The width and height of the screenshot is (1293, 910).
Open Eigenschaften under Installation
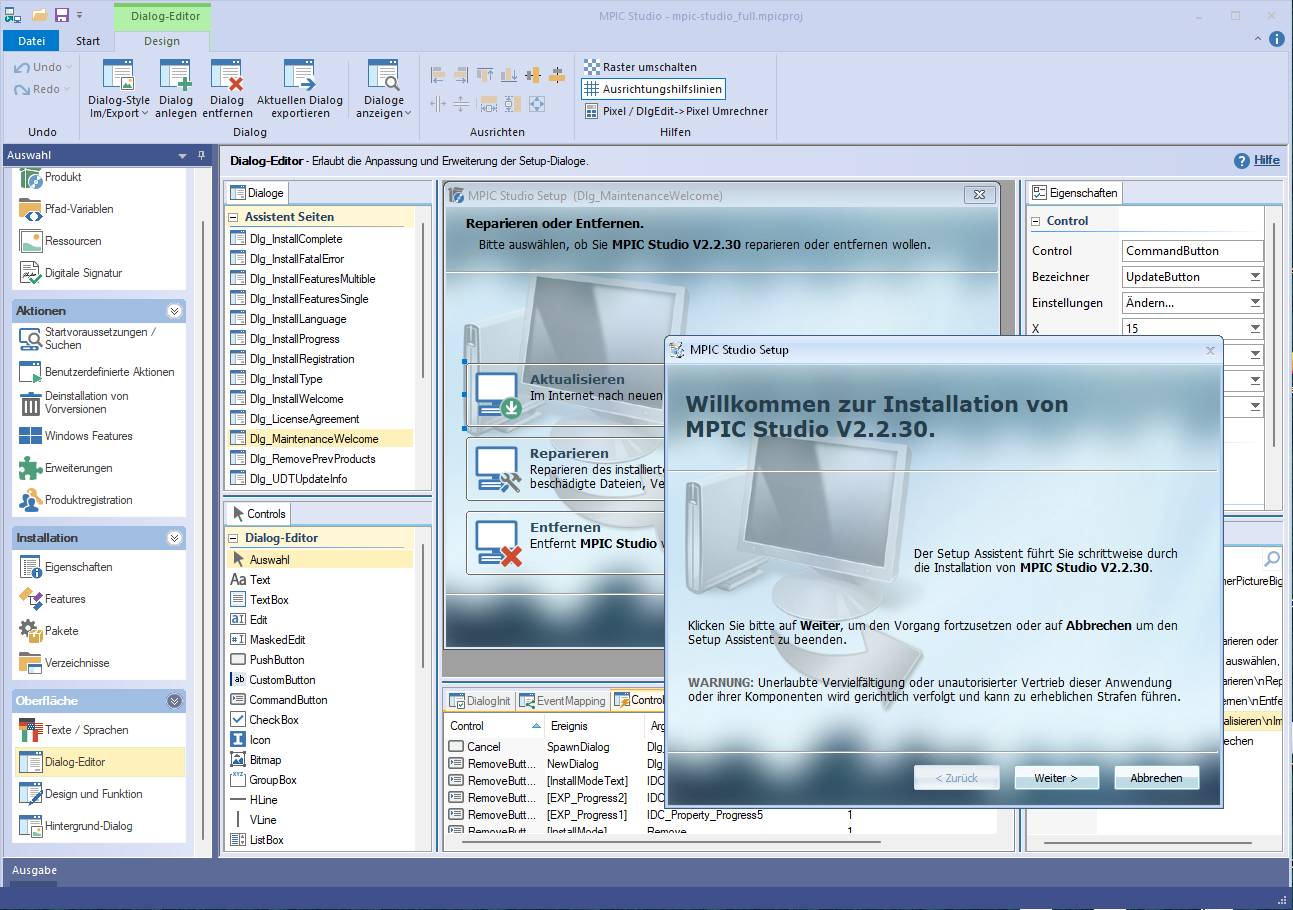pyautogui.click(x=78, y=567)
